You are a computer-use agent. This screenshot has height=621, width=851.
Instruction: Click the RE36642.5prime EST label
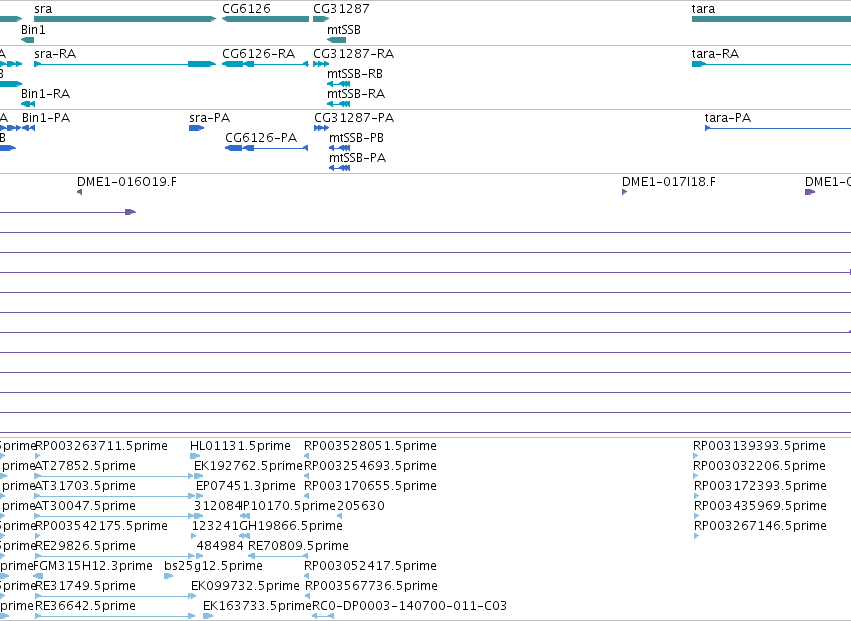click(x=85, y=606)
